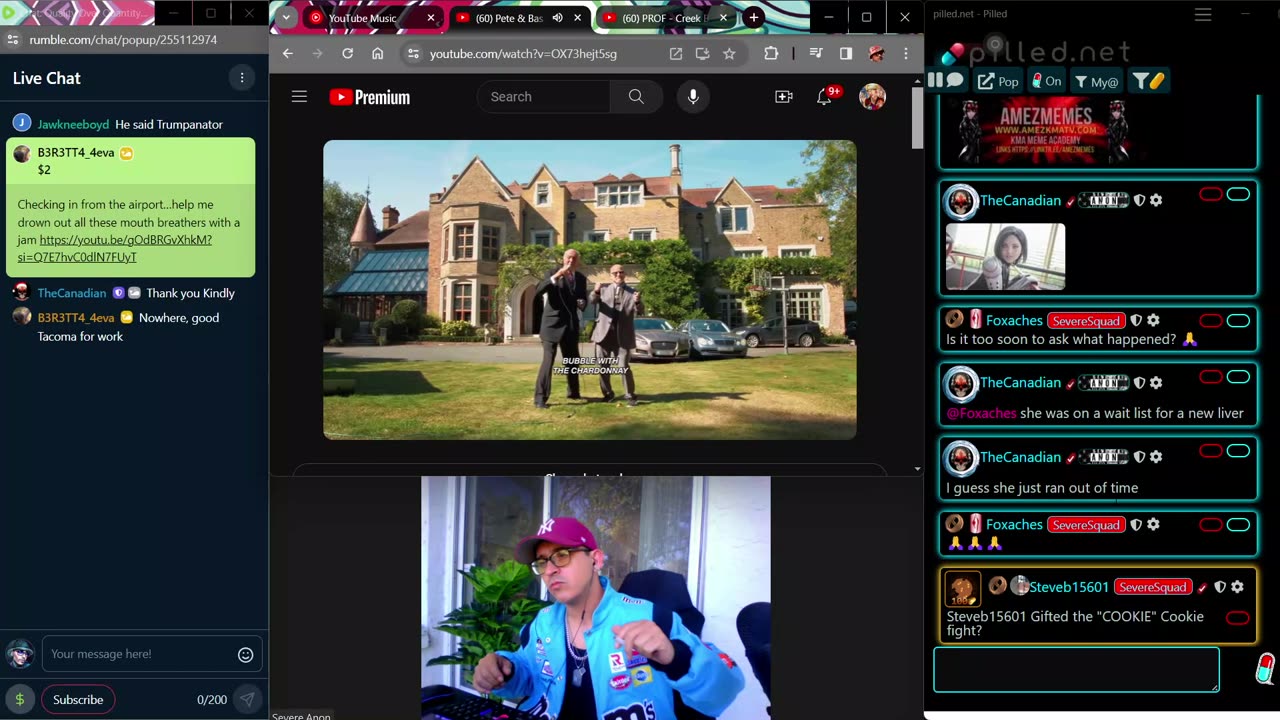1280x720 pixels.
Task: Click the YouTube video player
Action: tap(589, 289)
